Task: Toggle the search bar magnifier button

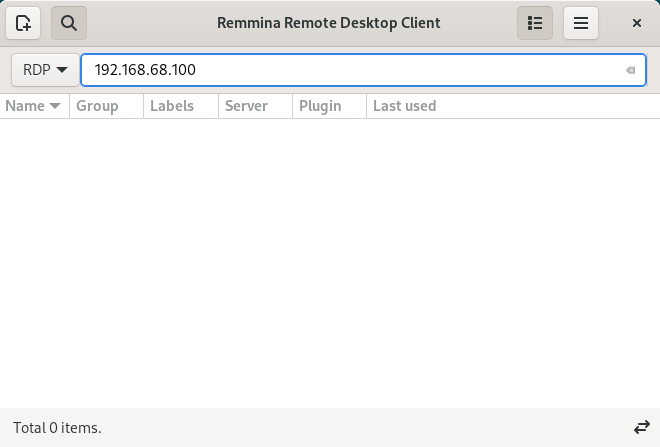Action: [69, 22]
